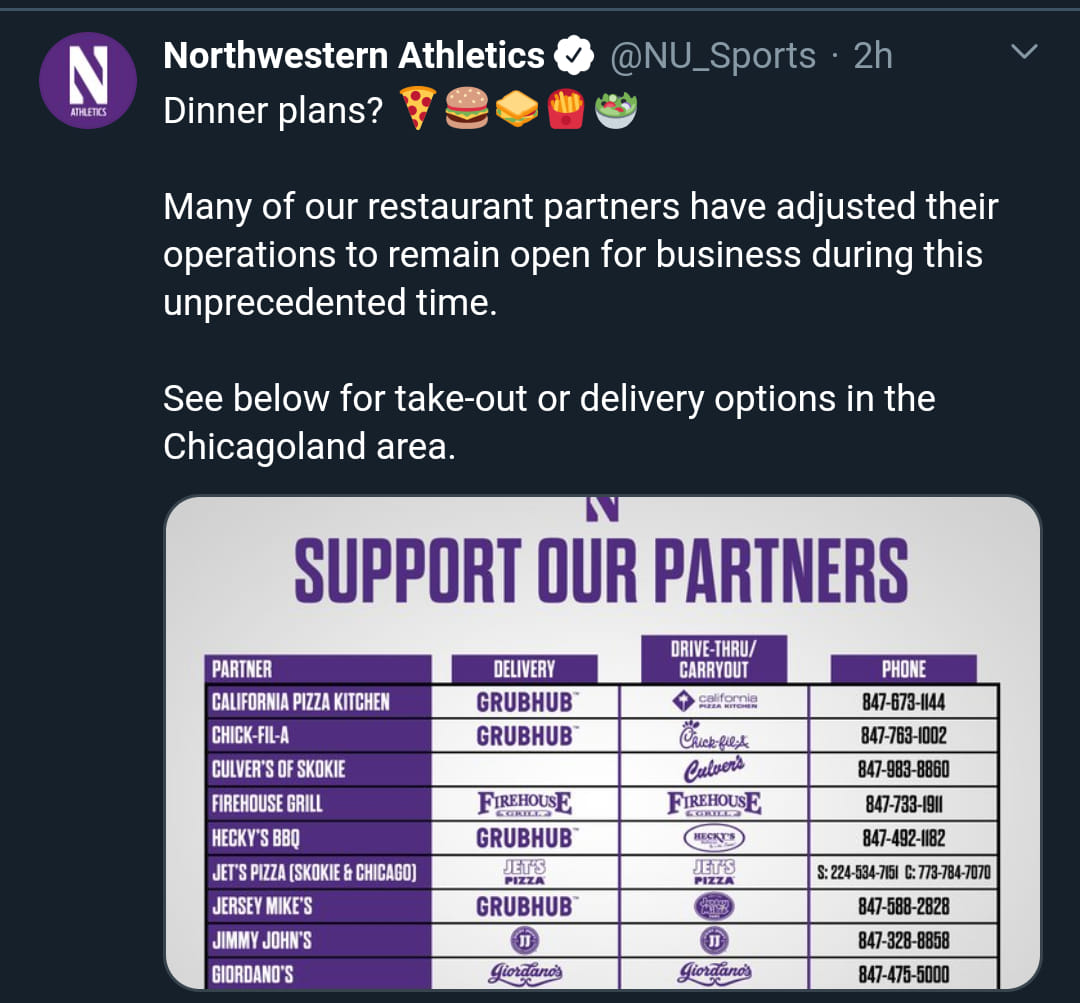Click the tweet text about restaurant partners
Image resolution: width=1080 pixels, height=1003 pixels.
coord(581,254)
